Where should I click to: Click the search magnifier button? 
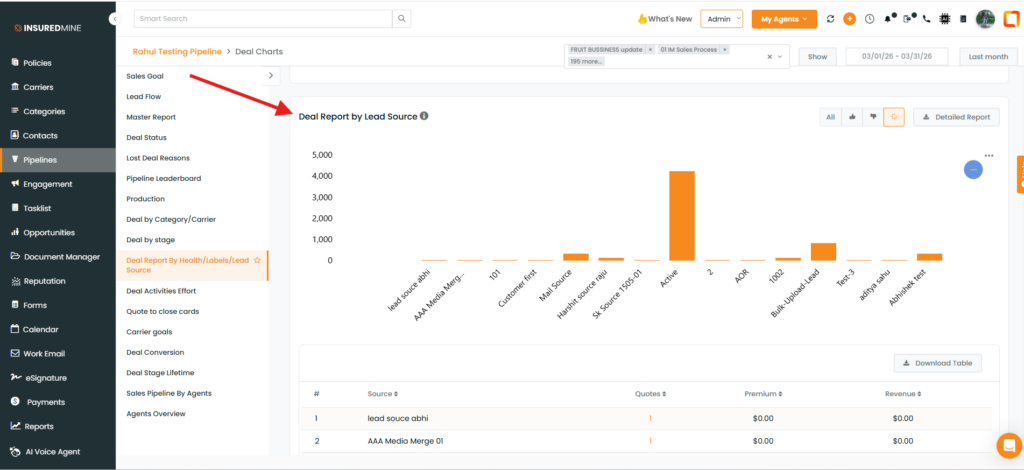(x=401, y=19)
